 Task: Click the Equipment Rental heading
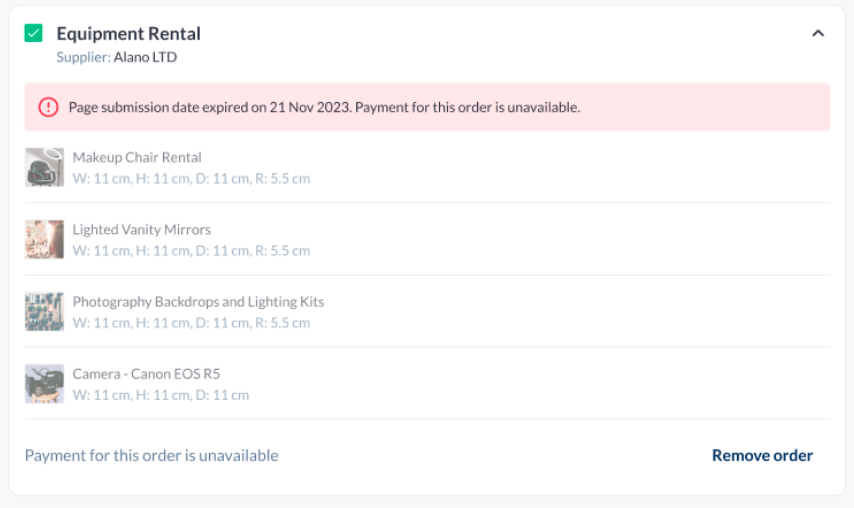point(128,33)
